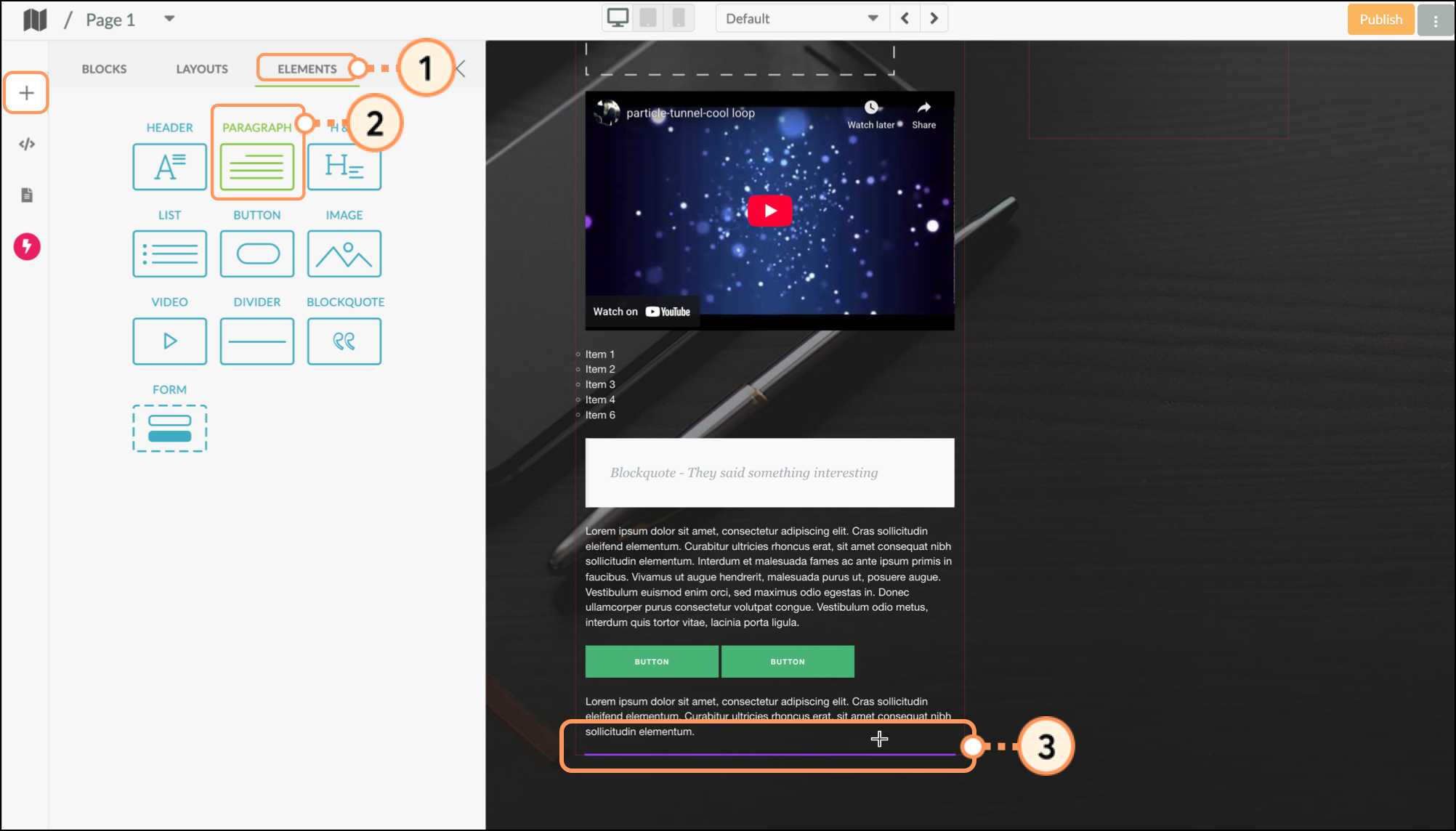Image resolution: width=1456 pixels, height=831 pixels.
Task: Open the code editor sidebar icon
Action: [27, 144]
